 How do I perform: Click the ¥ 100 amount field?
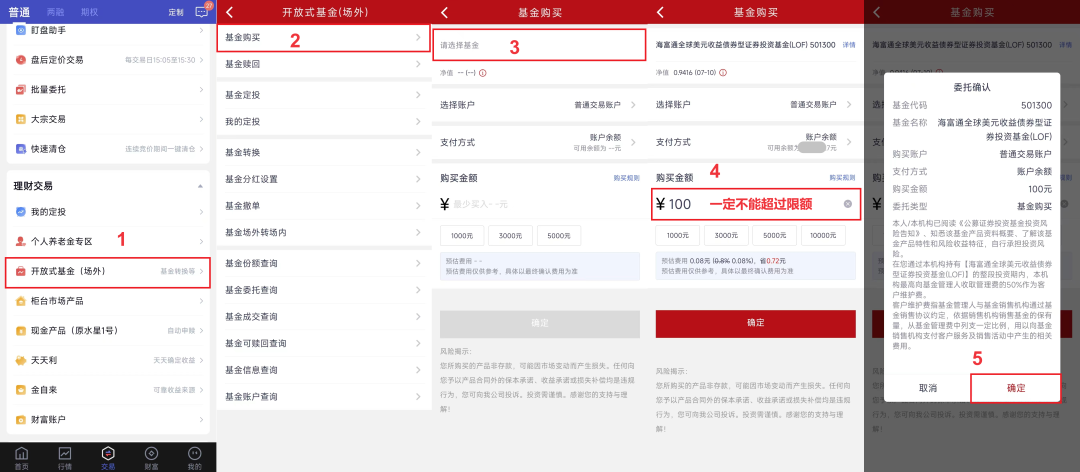[756, 204]
